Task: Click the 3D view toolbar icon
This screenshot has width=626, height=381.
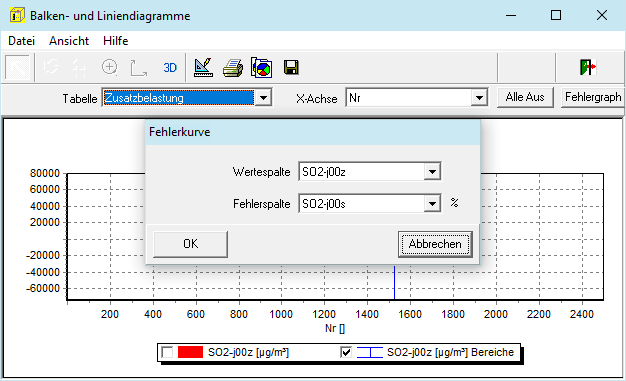Action: click(170, 67)
